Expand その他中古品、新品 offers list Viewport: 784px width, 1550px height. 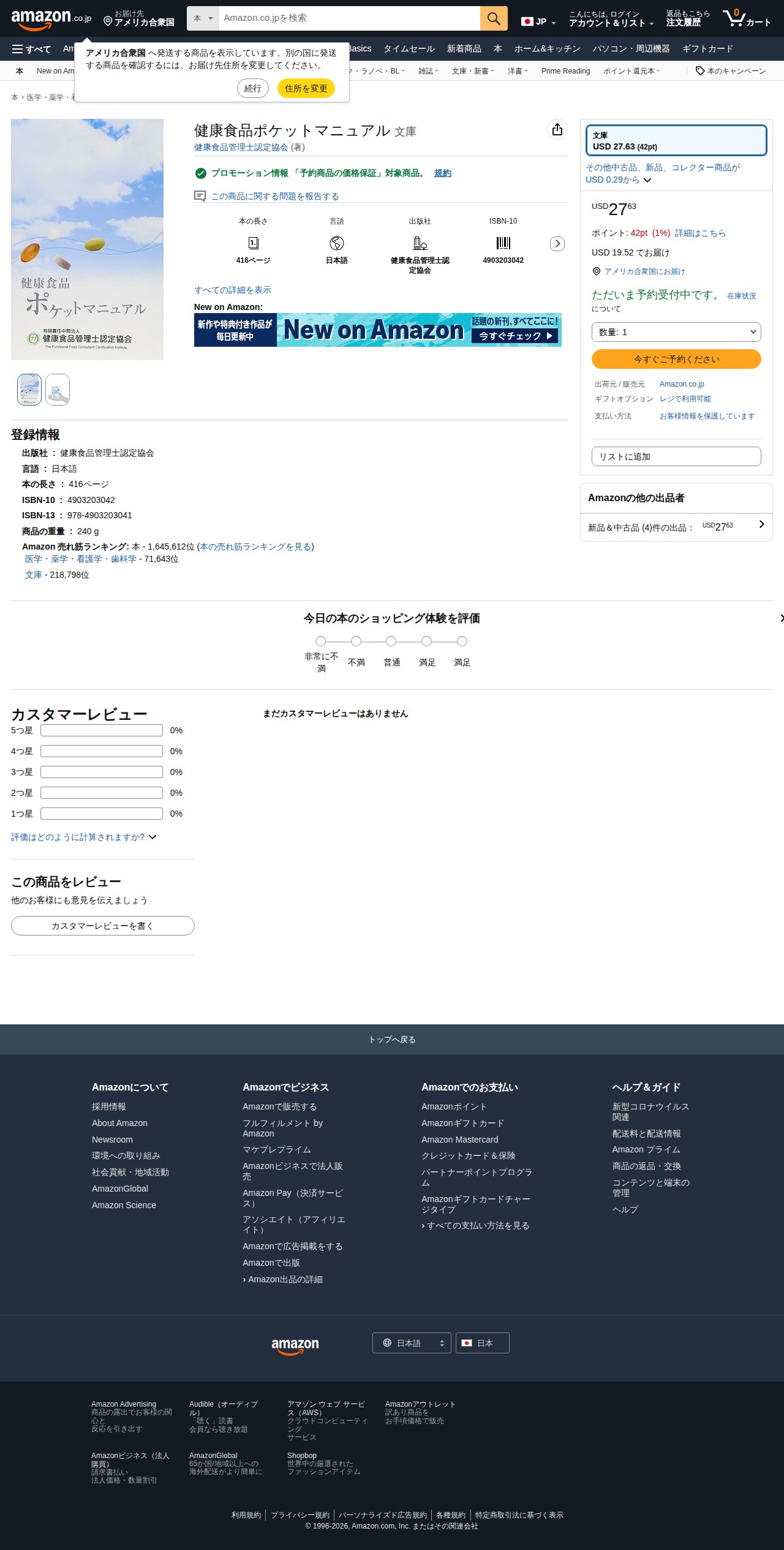click(x=663, y=173)
